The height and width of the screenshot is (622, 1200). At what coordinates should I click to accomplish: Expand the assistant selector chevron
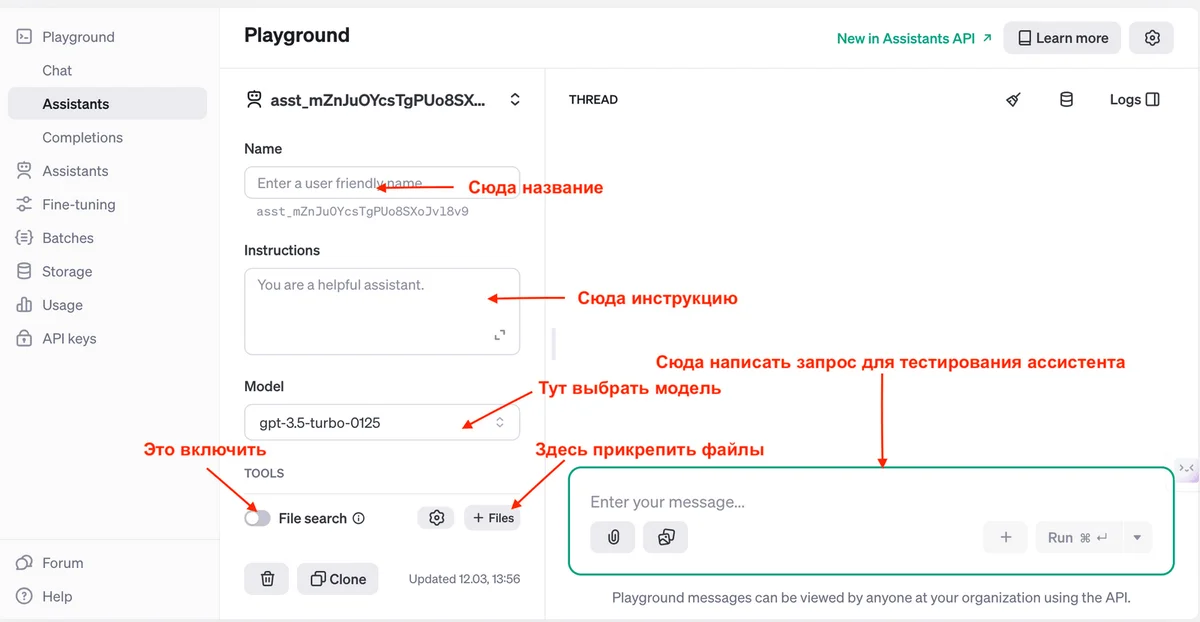click(515, 100)
